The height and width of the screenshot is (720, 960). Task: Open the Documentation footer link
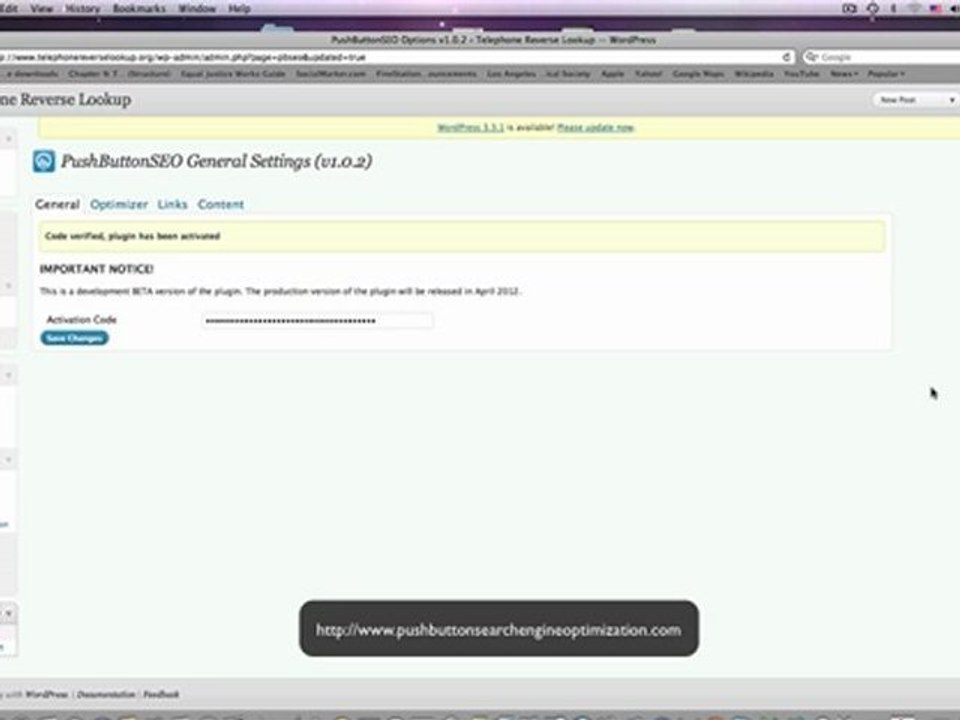click(106, 694)
